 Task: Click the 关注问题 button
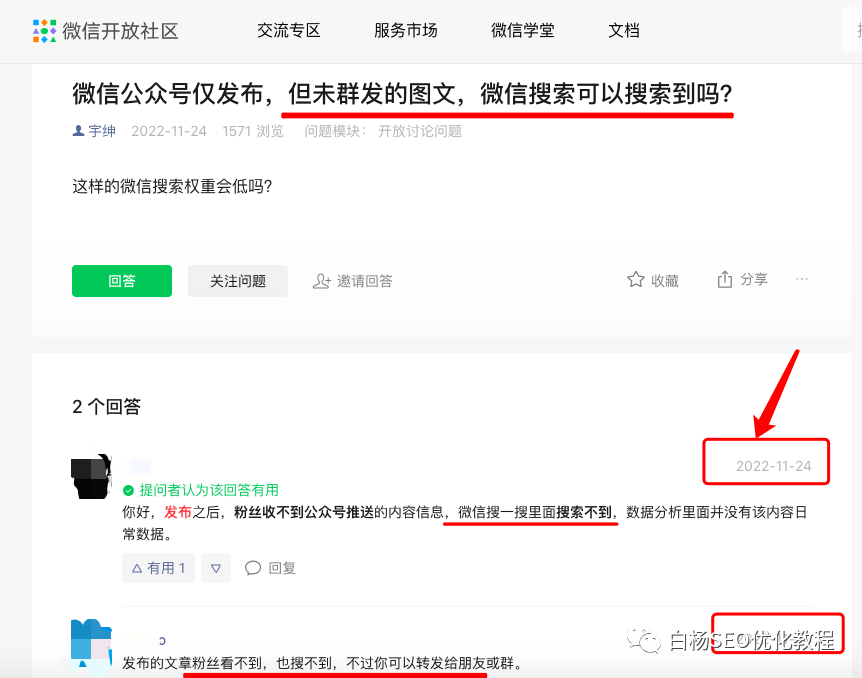tap(238, 281)
